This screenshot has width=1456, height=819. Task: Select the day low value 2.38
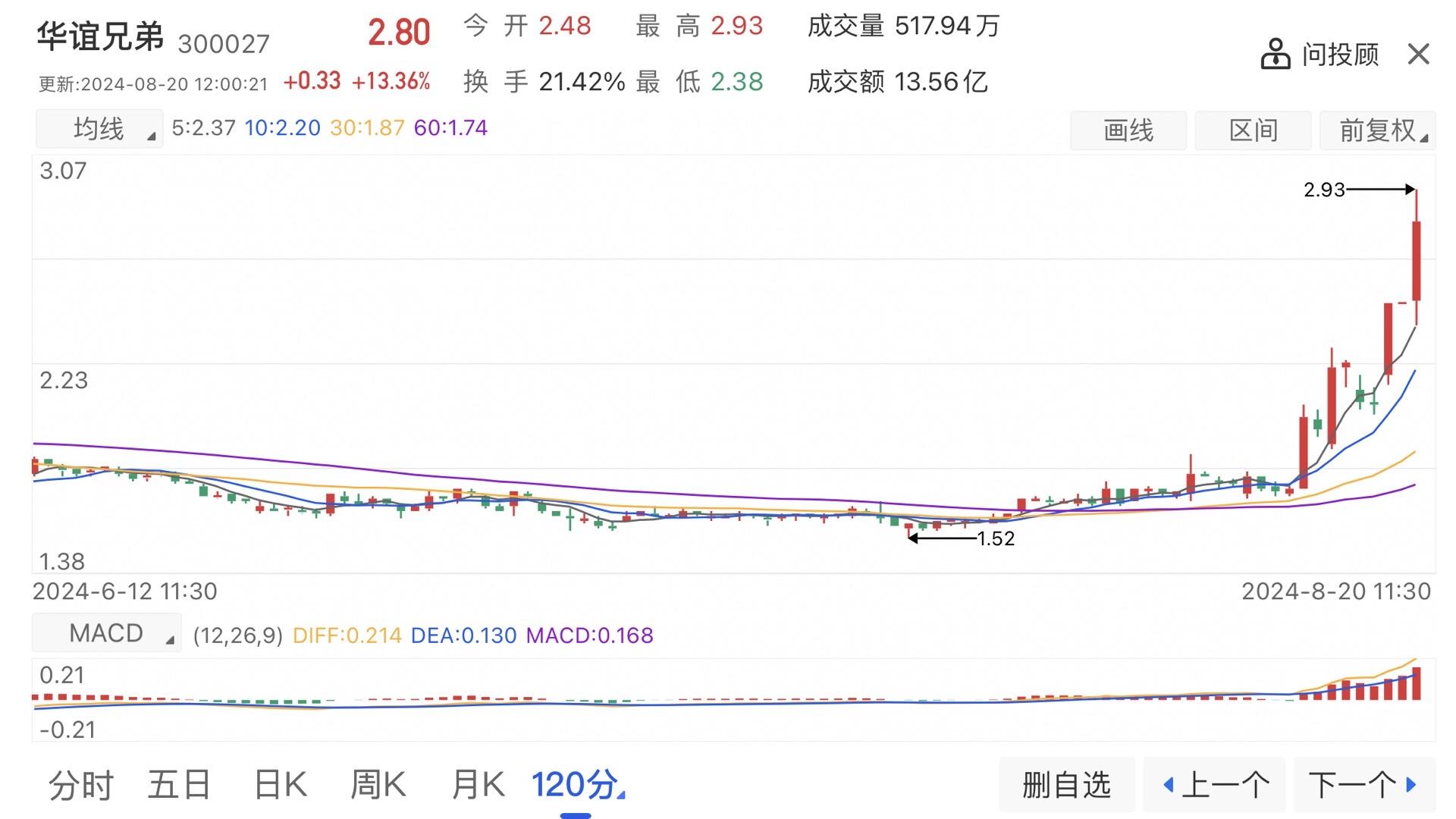click(x=736, y=81)
